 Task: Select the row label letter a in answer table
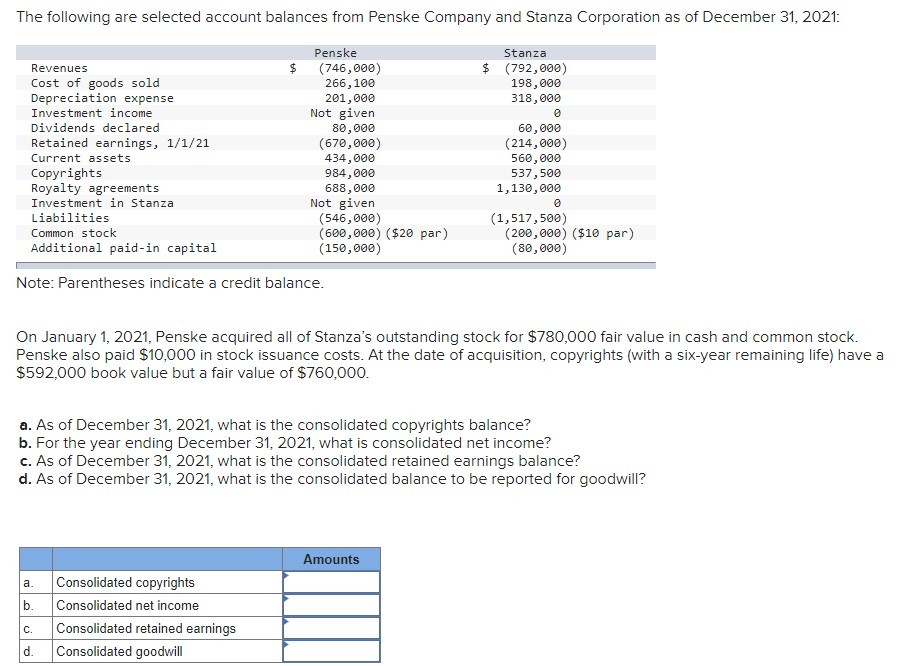click(x=30, y=581)
